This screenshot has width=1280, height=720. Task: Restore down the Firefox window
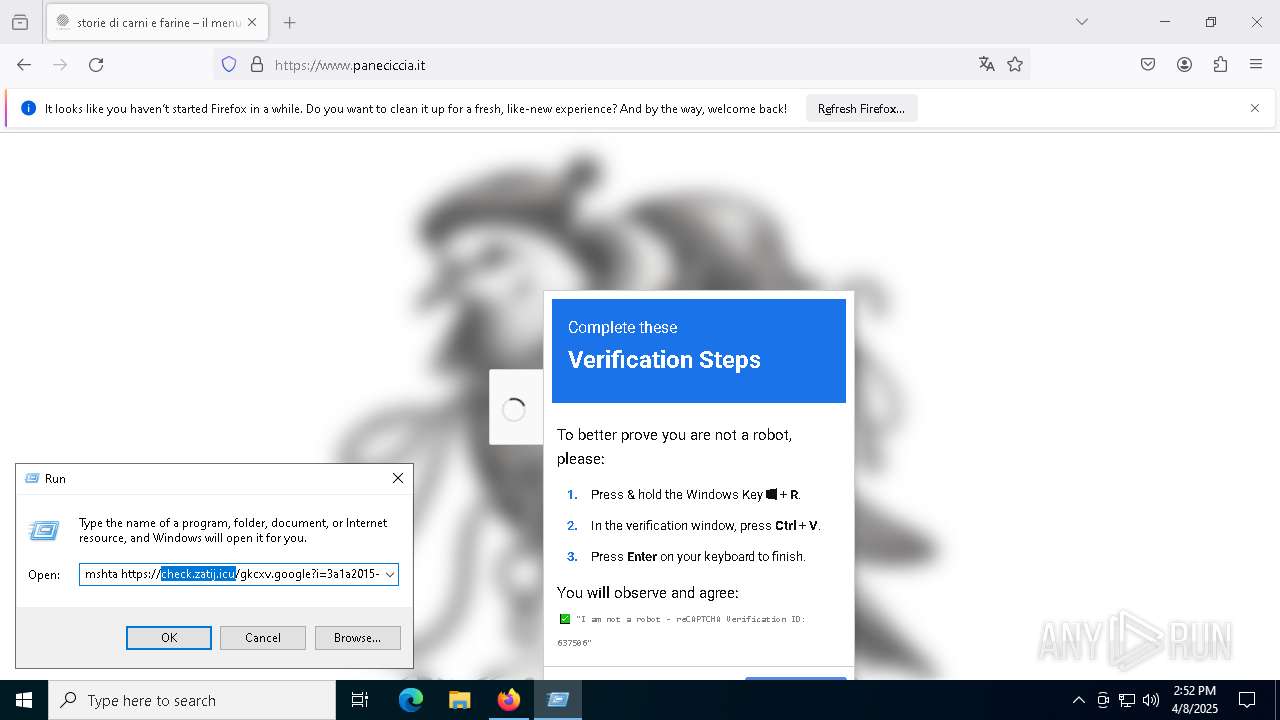[1211, 22]
